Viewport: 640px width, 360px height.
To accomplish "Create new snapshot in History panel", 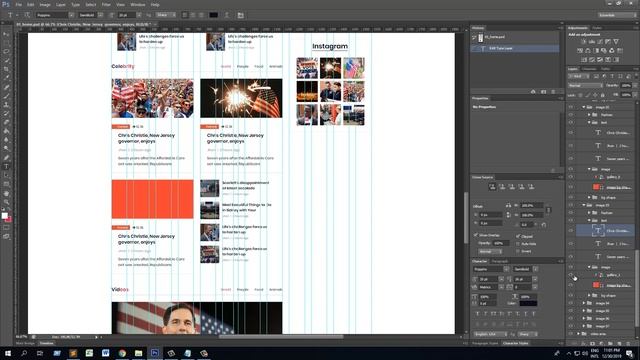I will tap(543, 92).
